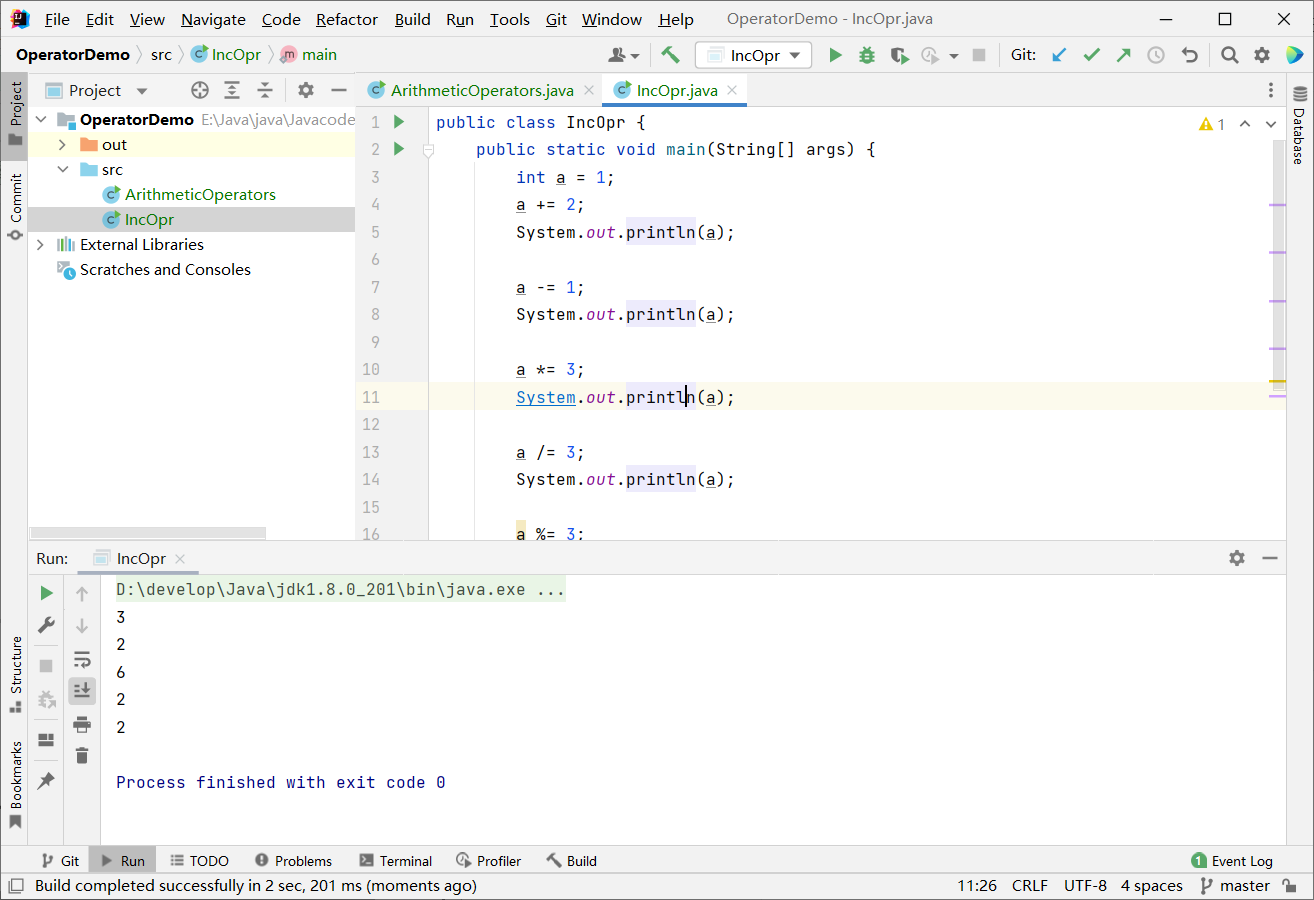Open the user account dropdown in toolbar

(624, 55)
